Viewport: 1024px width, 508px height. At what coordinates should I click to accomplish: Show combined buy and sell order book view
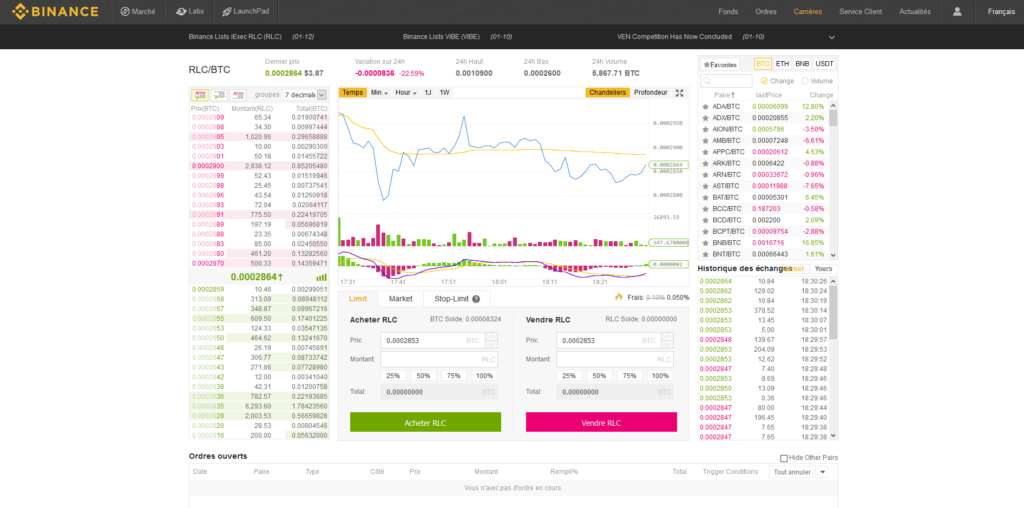point(200,95)
